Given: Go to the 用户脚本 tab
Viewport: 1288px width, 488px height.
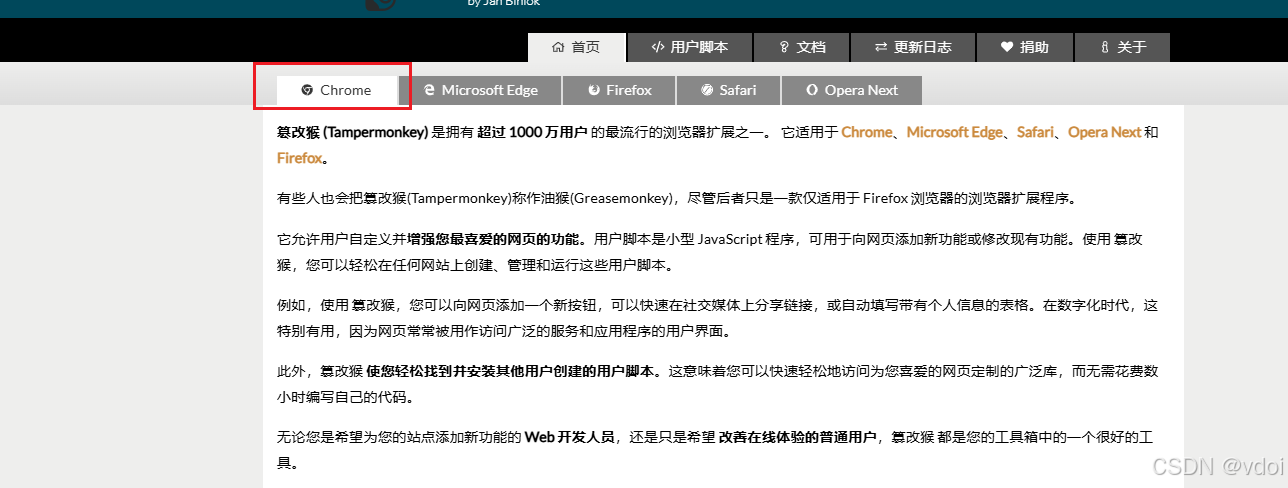Looking at the screenshot, I should click(689, 47).
